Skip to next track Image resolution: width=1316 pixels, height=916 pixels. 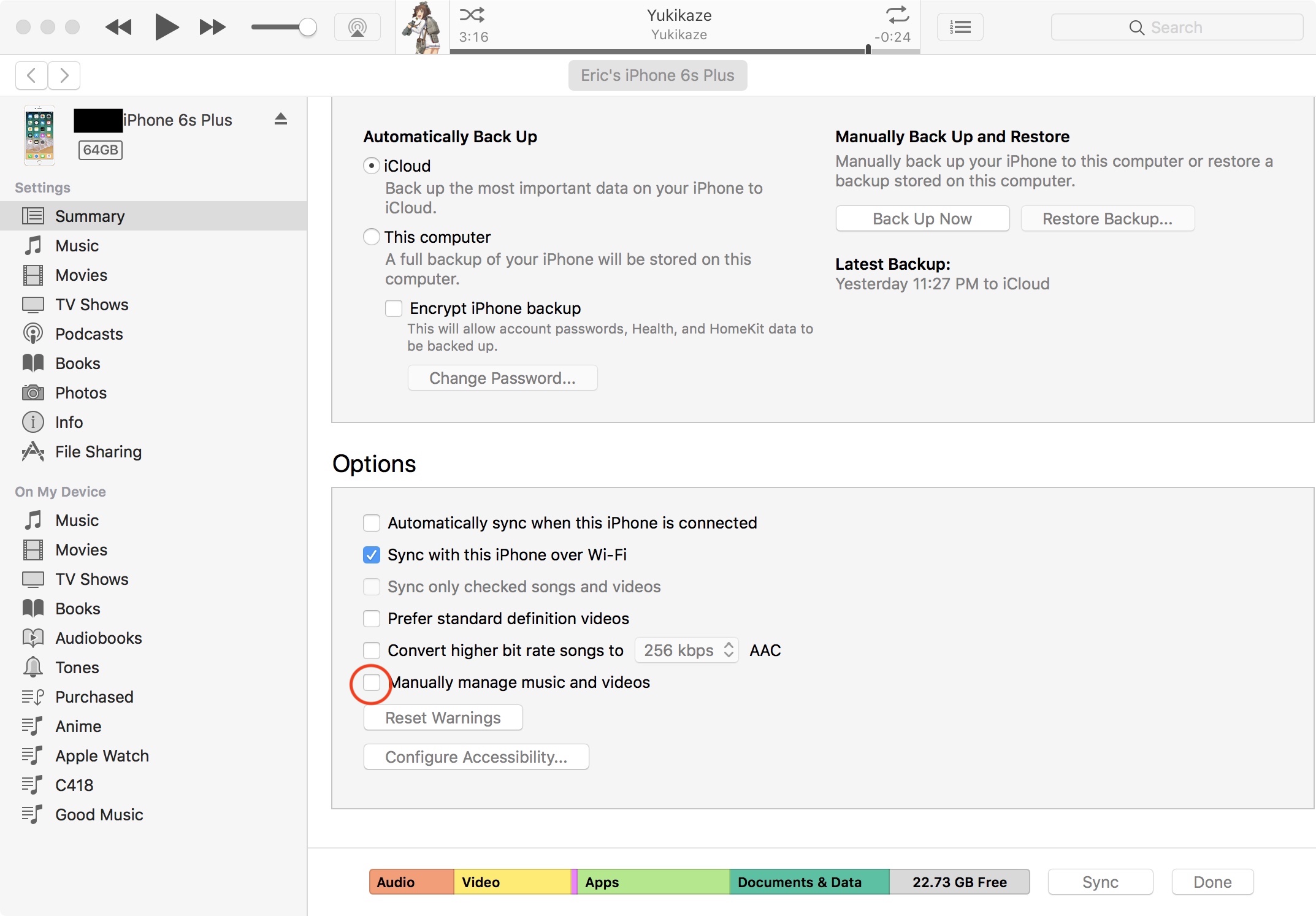tap(212, 27)
